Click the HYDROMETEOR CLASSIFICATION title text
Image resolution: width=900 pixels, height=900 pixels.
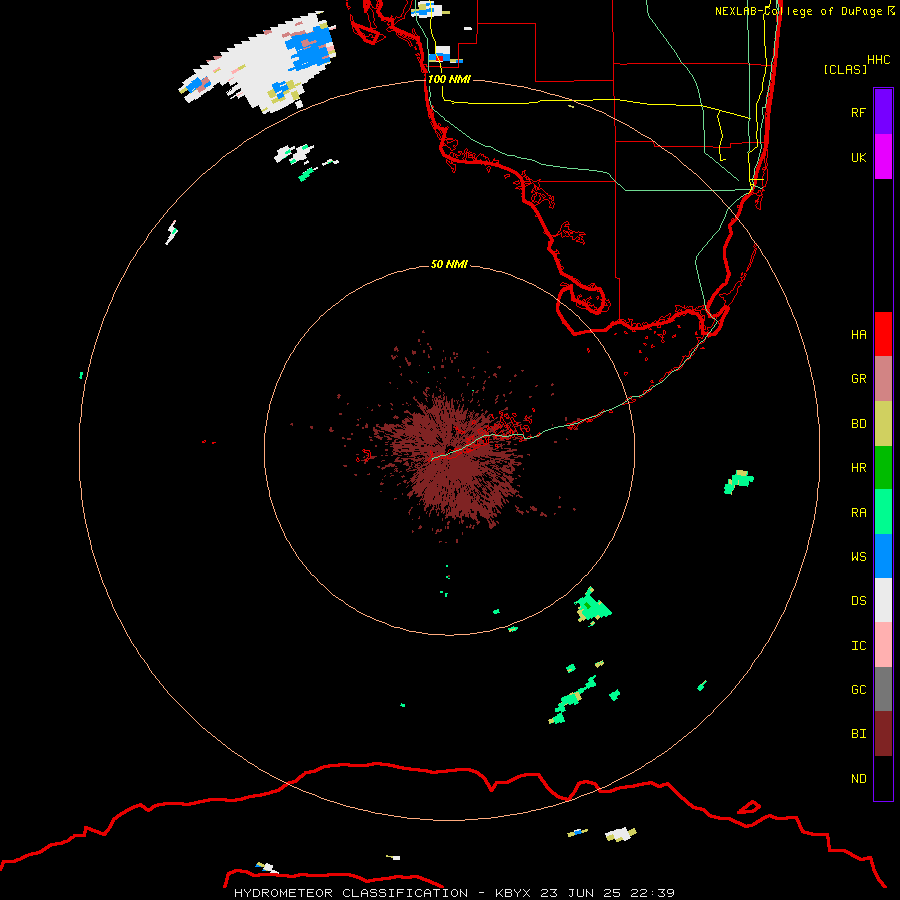(351, 893)
